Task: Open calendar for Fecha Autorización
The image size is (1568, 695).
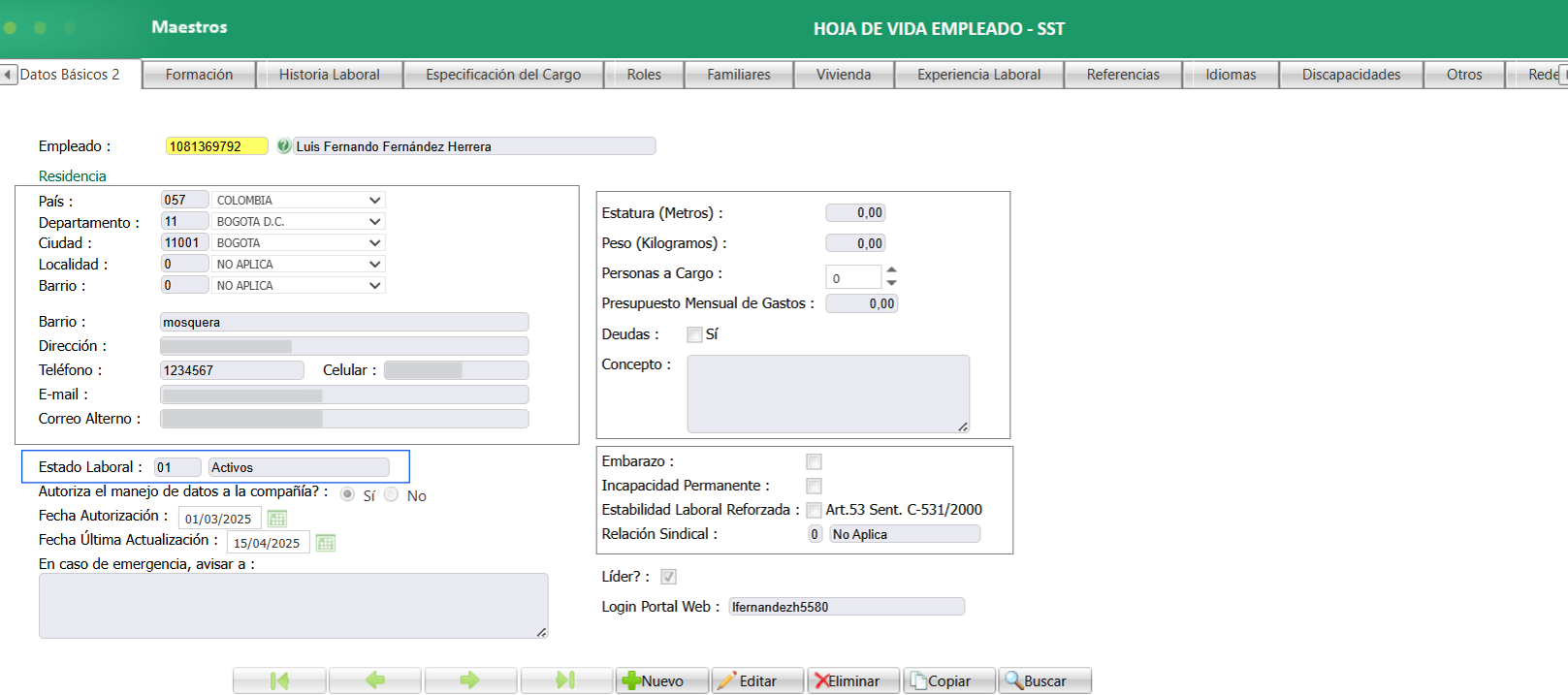Action: click(x=277, y=519)
